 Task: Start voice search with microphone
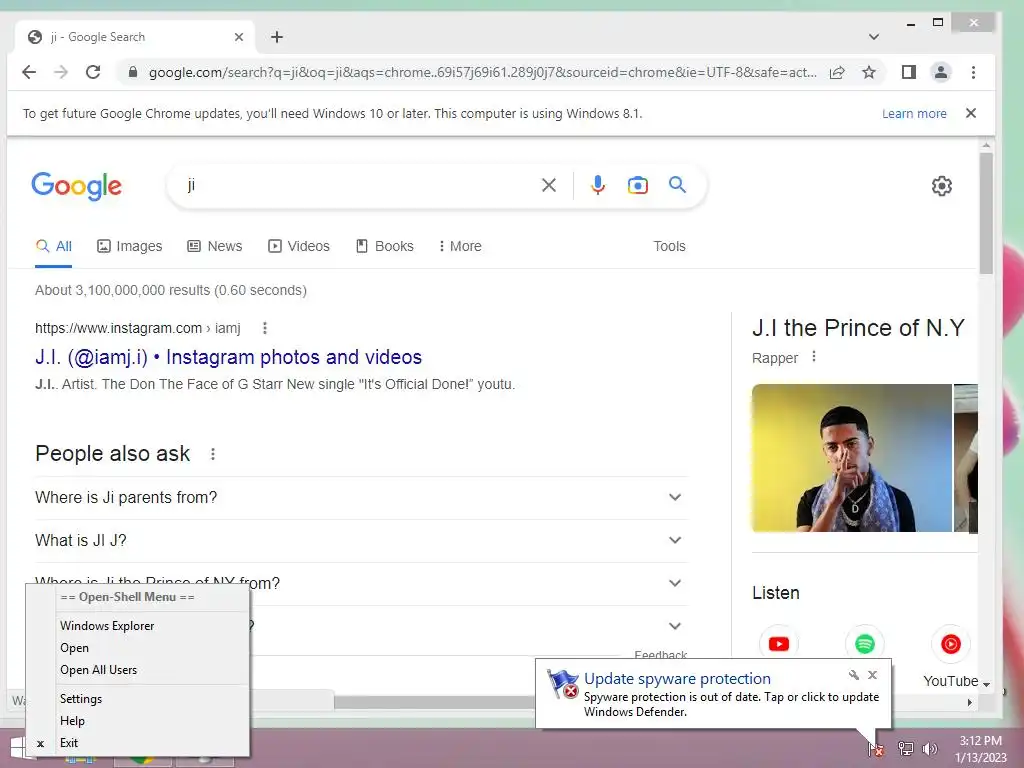tap(597, 185)
